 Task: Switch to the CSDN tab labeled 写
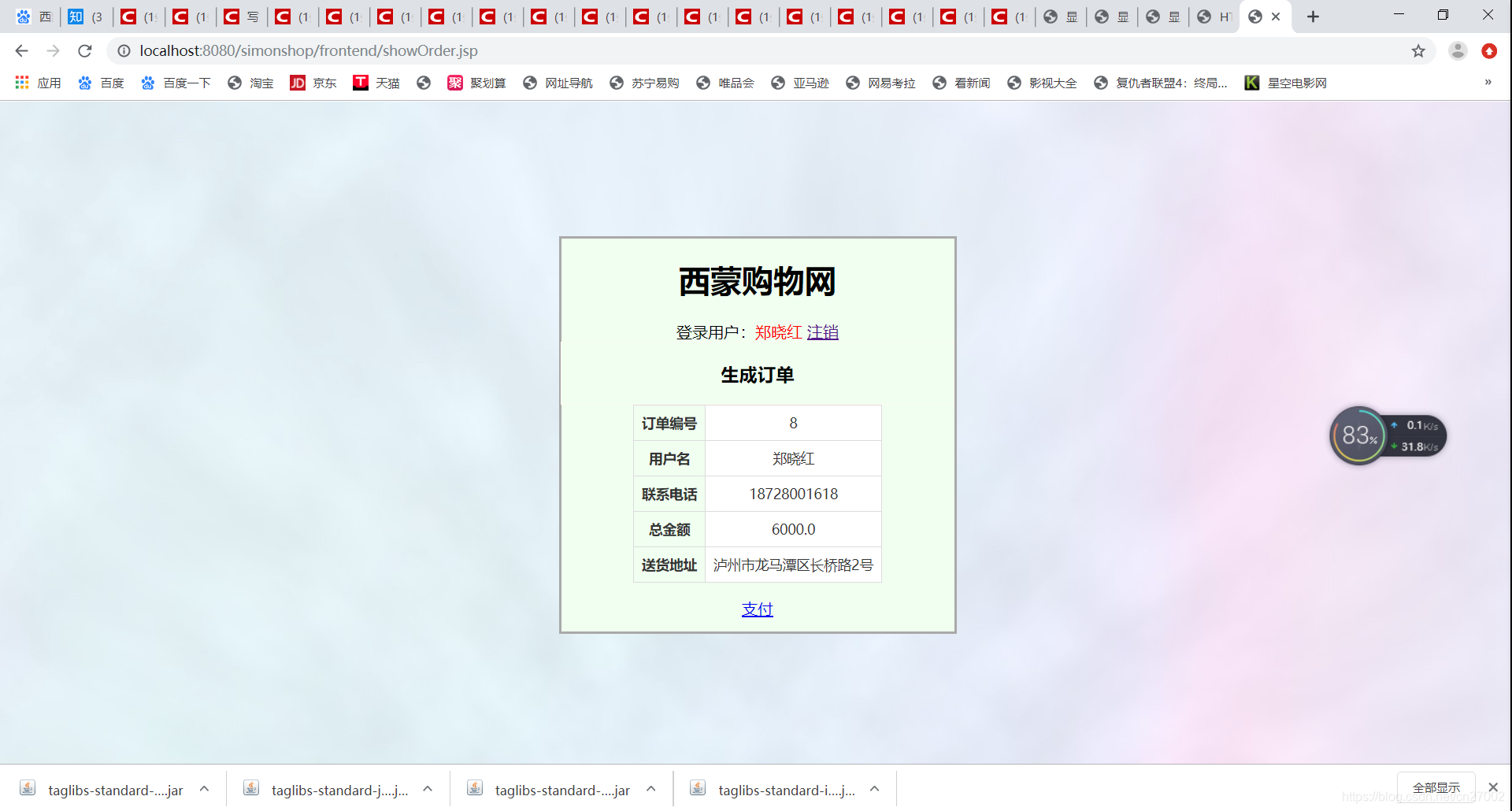click(240, 17)
